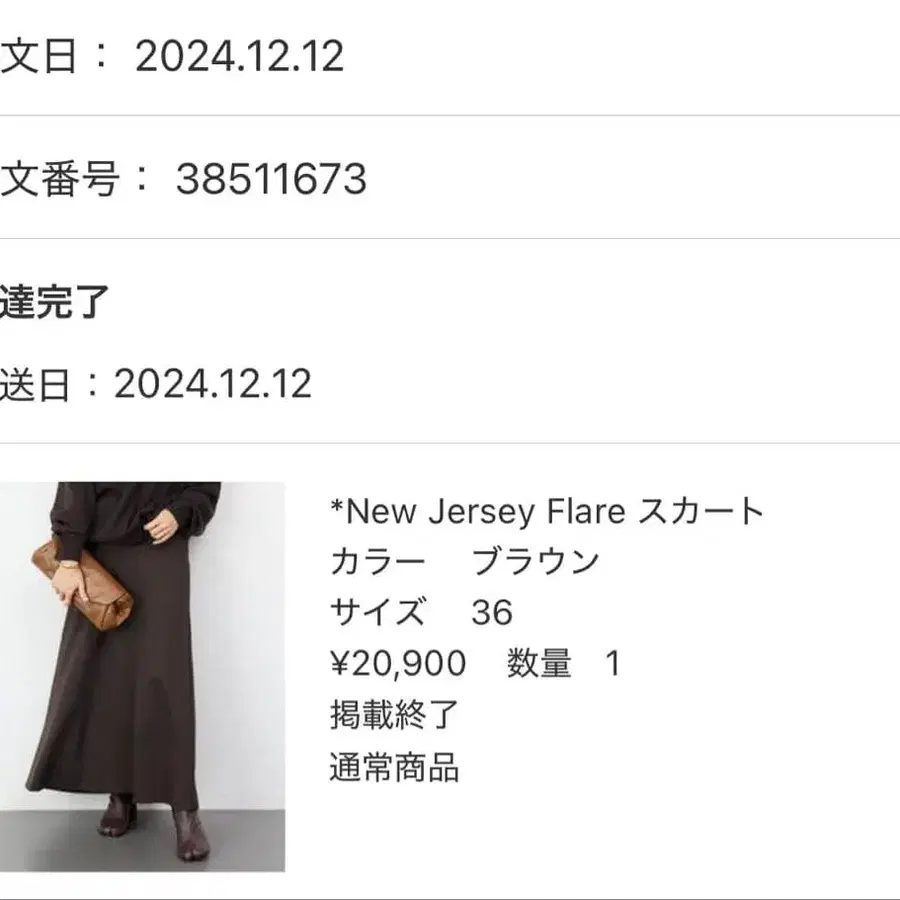Click the 掲載終了 listing ended label
This screenshot has height=900, width=900.
[394, 715]
